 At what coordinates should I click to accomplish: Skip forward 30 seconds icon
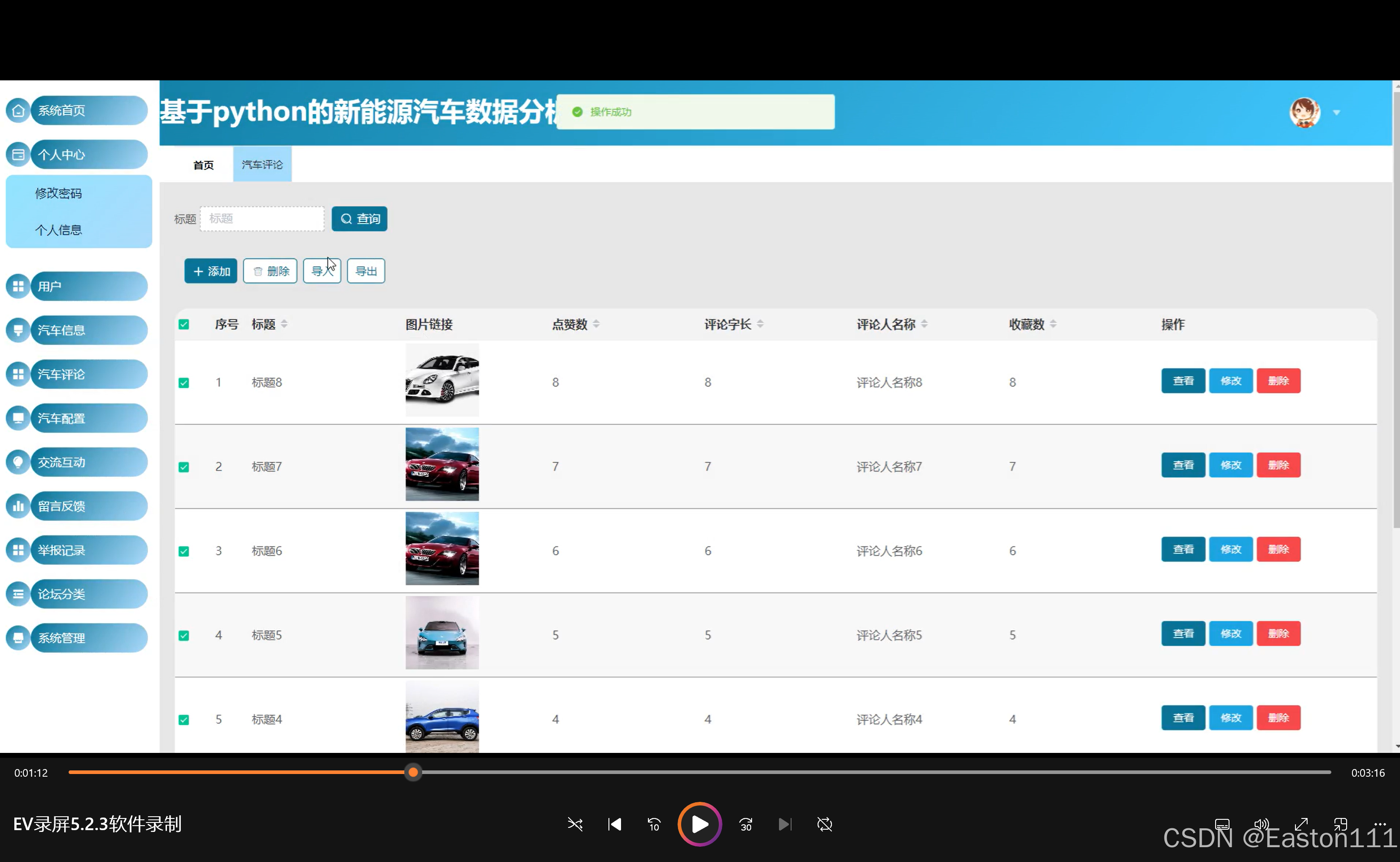746,824
